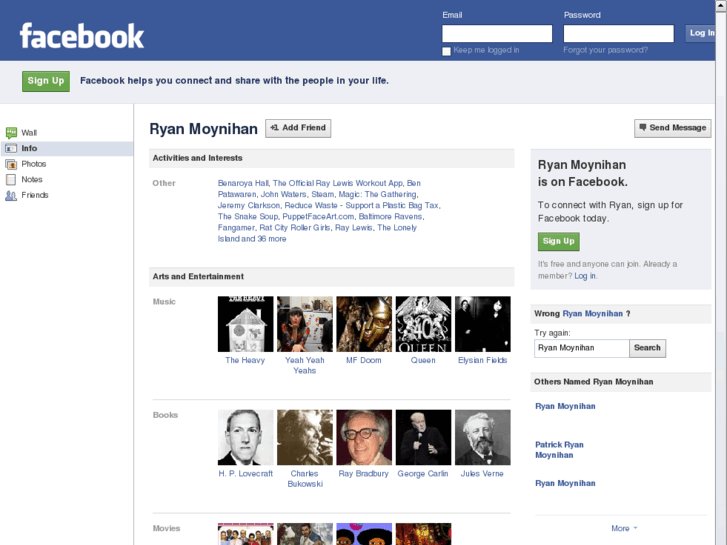
Task: Click the vertical scrollbar up arrow
Action: (721, 4)
